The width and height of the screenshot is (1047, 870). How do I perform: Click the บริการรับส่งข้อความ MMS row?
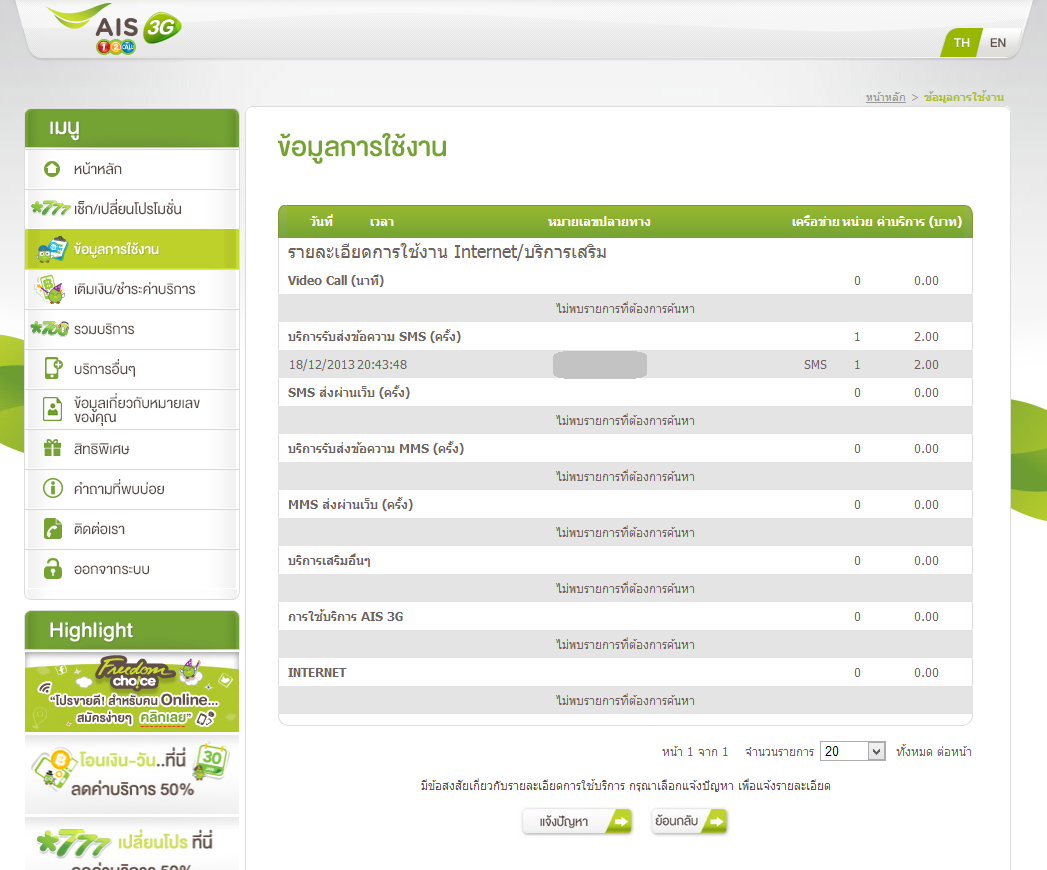click(625, 449)
